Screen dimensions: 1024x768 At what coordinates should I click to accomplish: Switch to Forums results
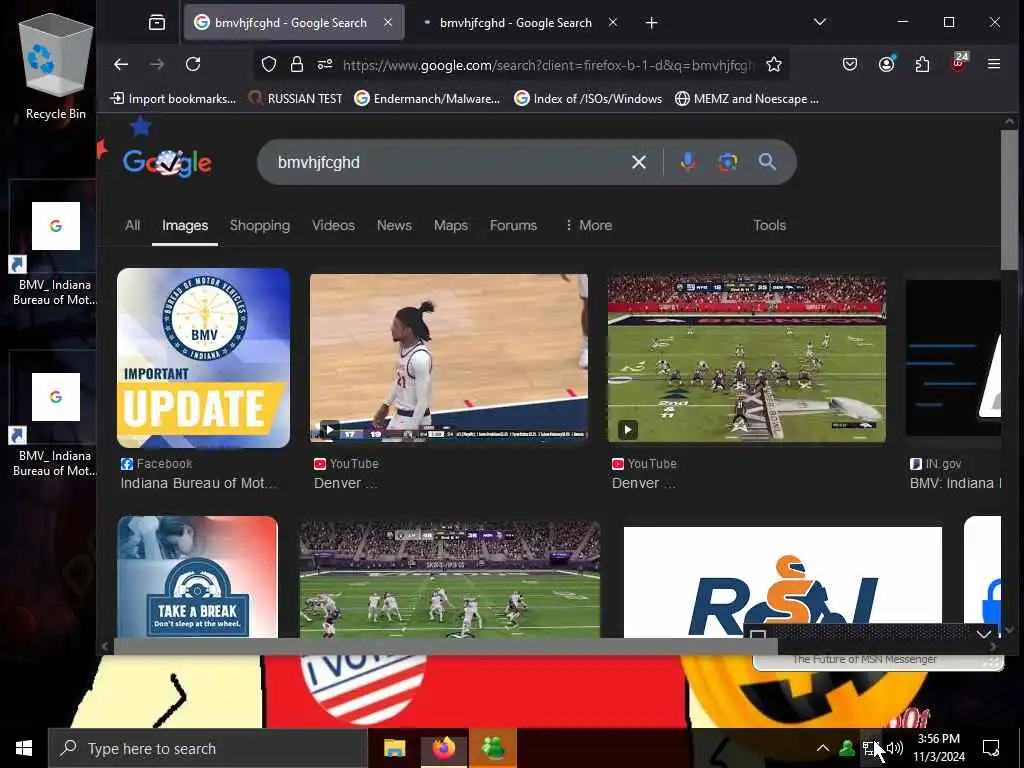coord(513,225)
